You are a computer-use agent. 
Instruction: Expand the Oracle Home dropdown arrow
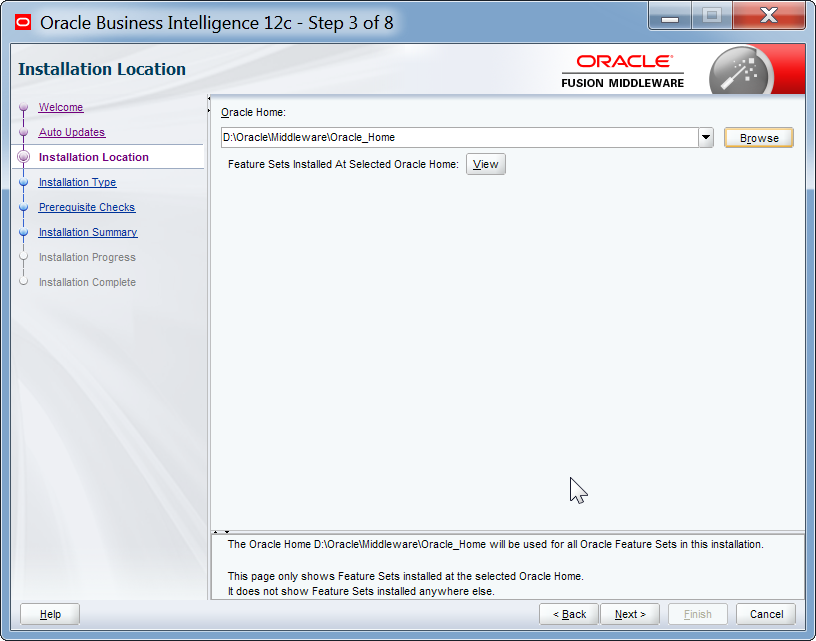click(706, 137)
